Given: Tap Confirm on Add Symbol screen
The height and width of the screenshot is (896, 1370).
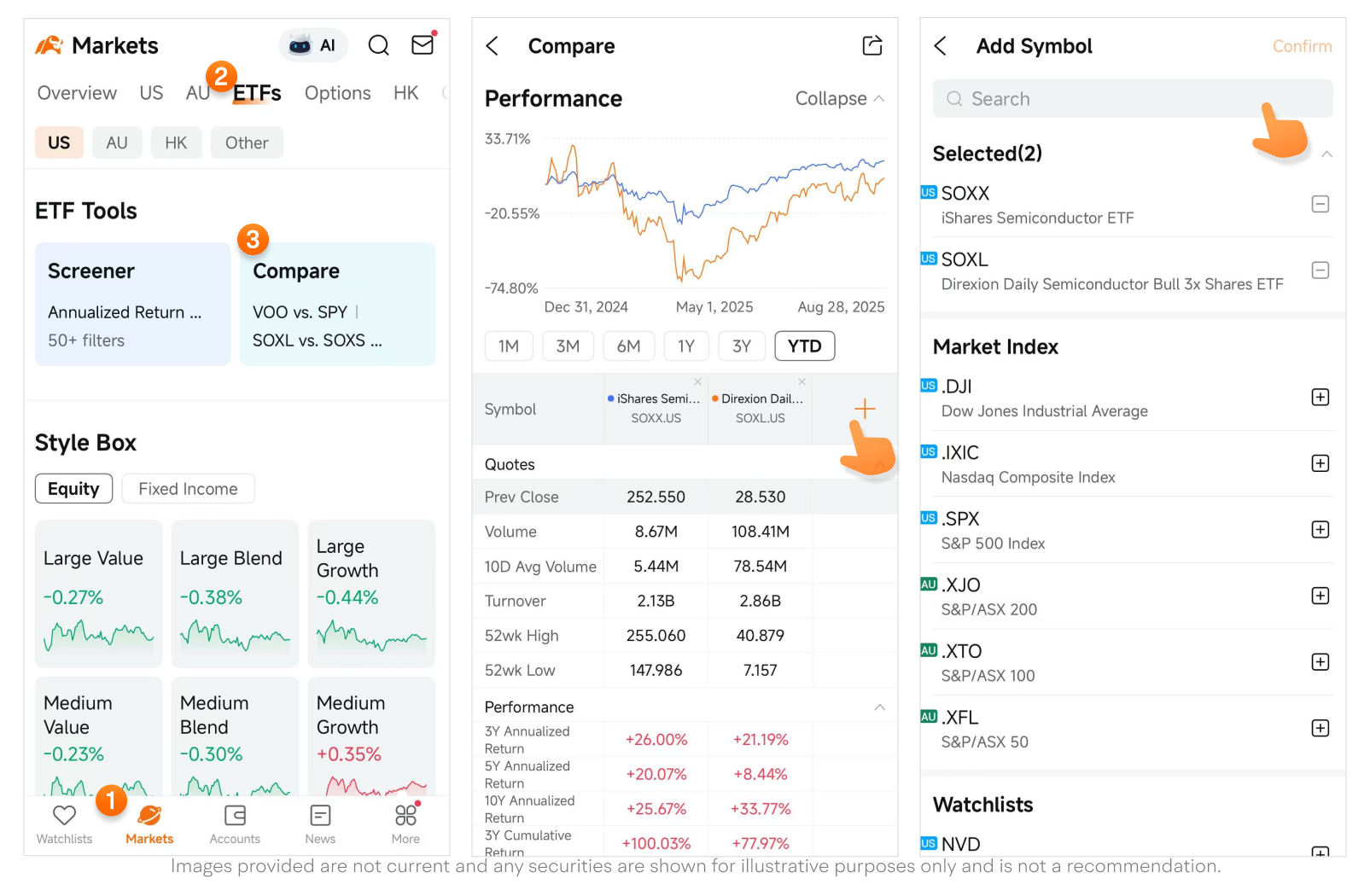Looking at the screenshot, I should coord(1301,45).
